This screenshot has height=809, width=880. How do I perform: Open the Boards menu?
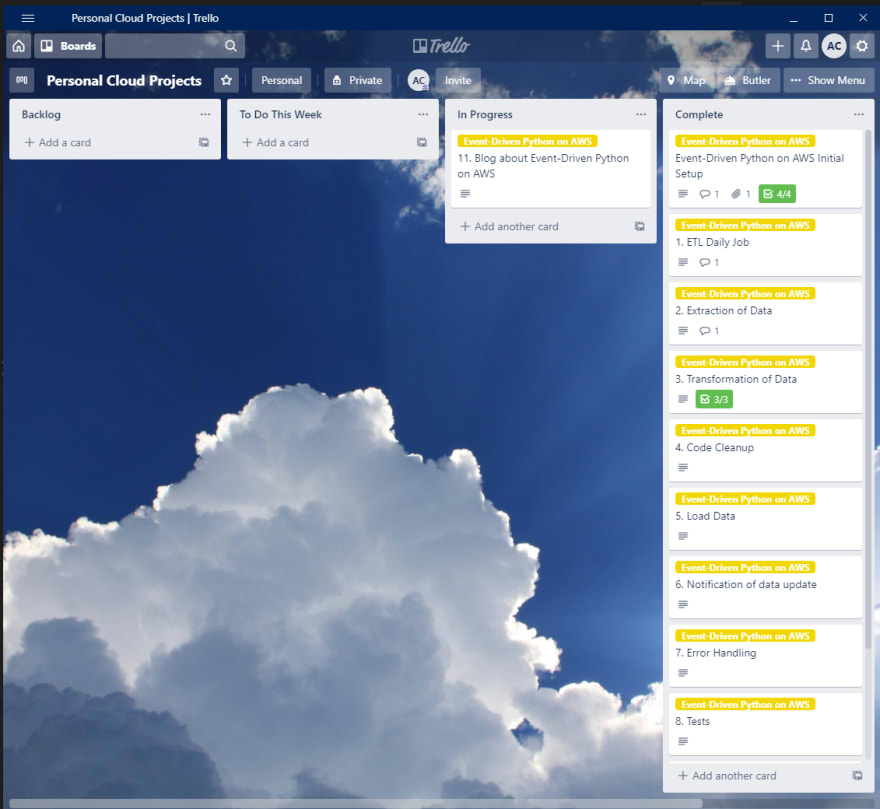coord(68,46)
